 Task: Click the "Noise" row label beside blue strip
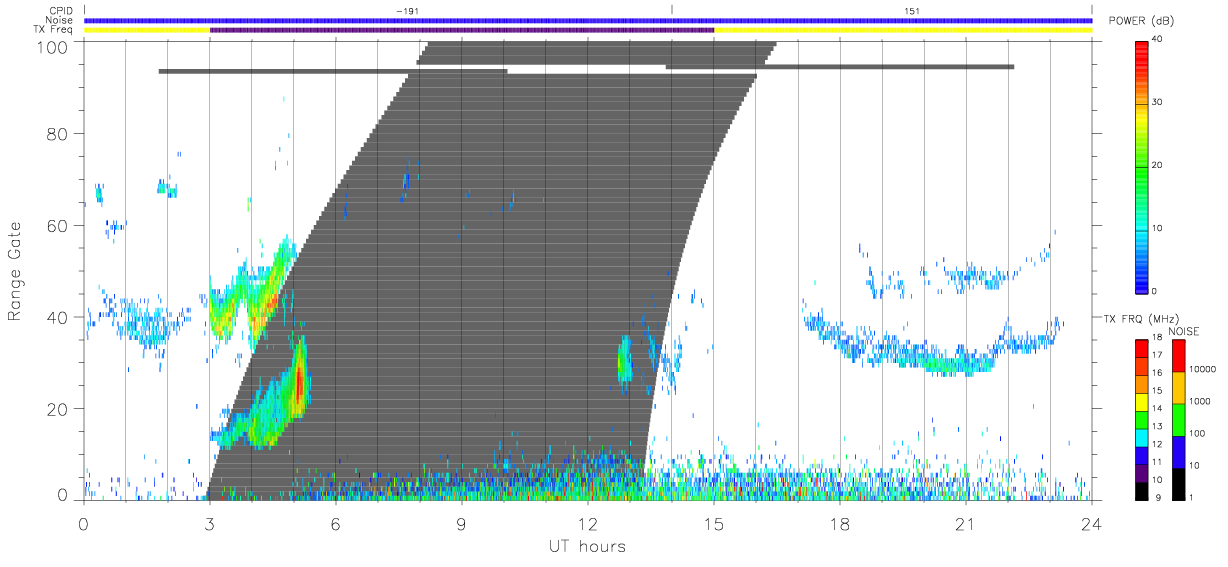[60, 20]
